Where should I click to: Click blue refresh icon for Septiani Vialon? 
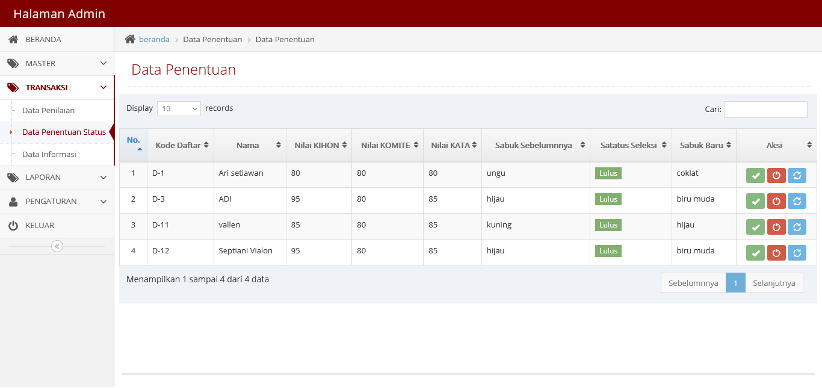pos(797,253)
